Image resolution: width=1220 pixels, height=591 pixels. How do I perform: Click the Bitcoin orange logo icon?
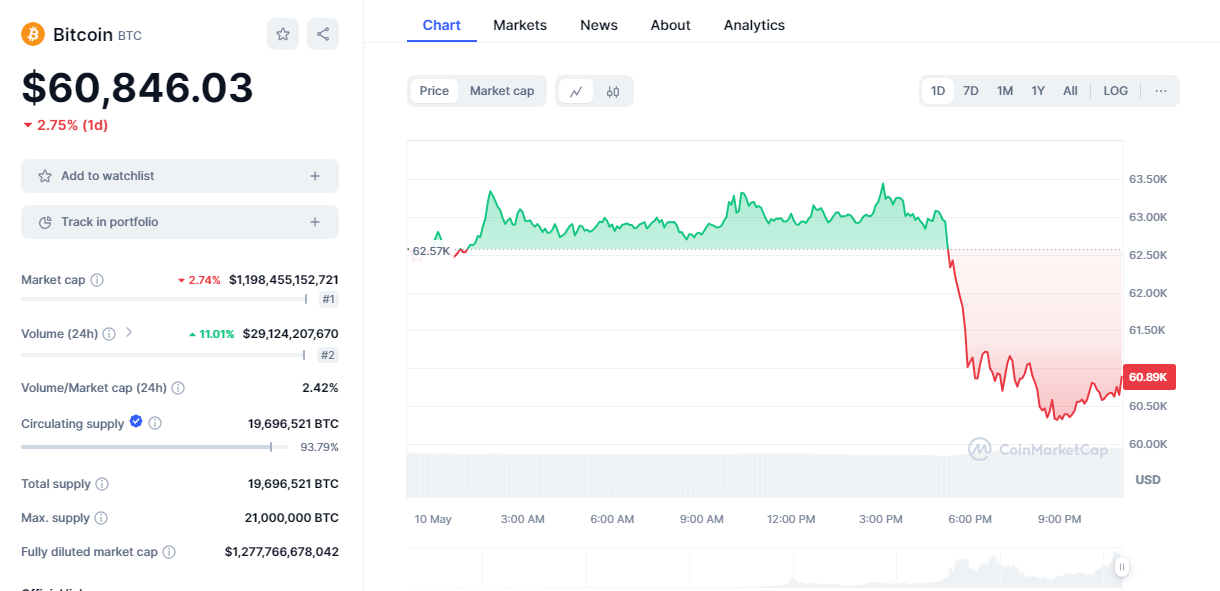pos(33,34)
